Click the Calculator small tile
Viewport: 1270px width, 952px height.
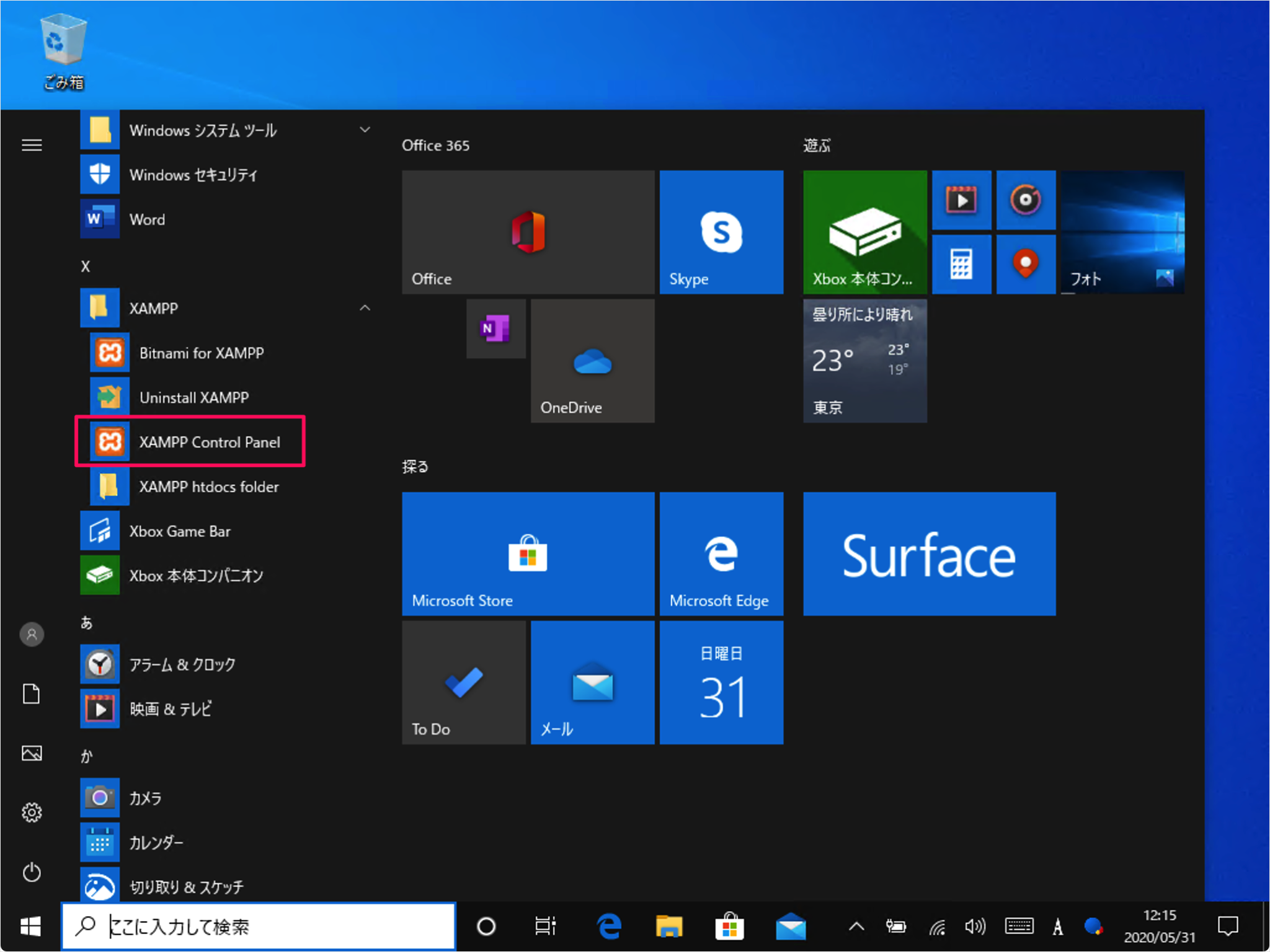[961, 264]
